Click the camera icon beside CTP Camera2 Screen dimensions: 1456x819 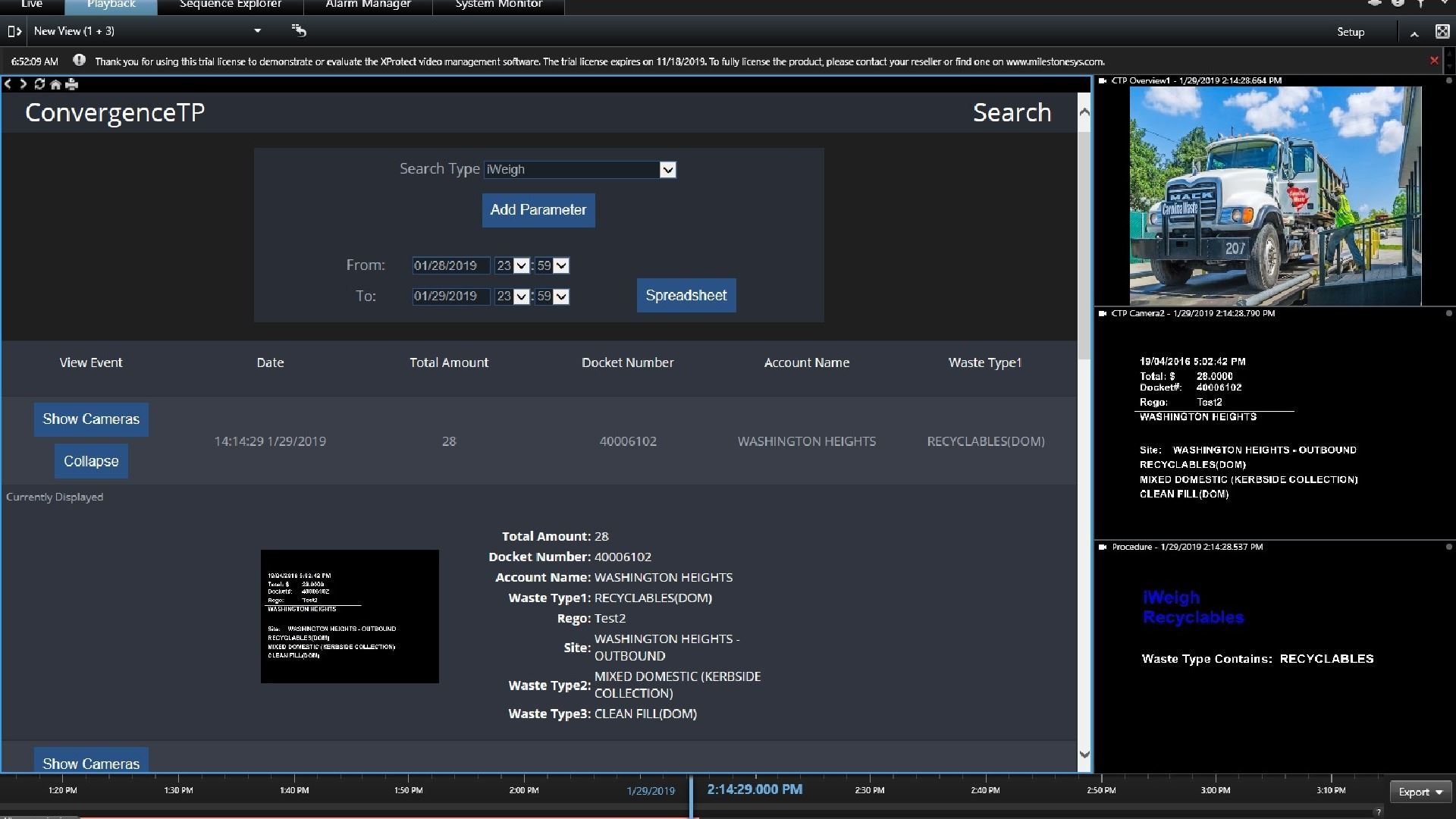point(1103,313)
